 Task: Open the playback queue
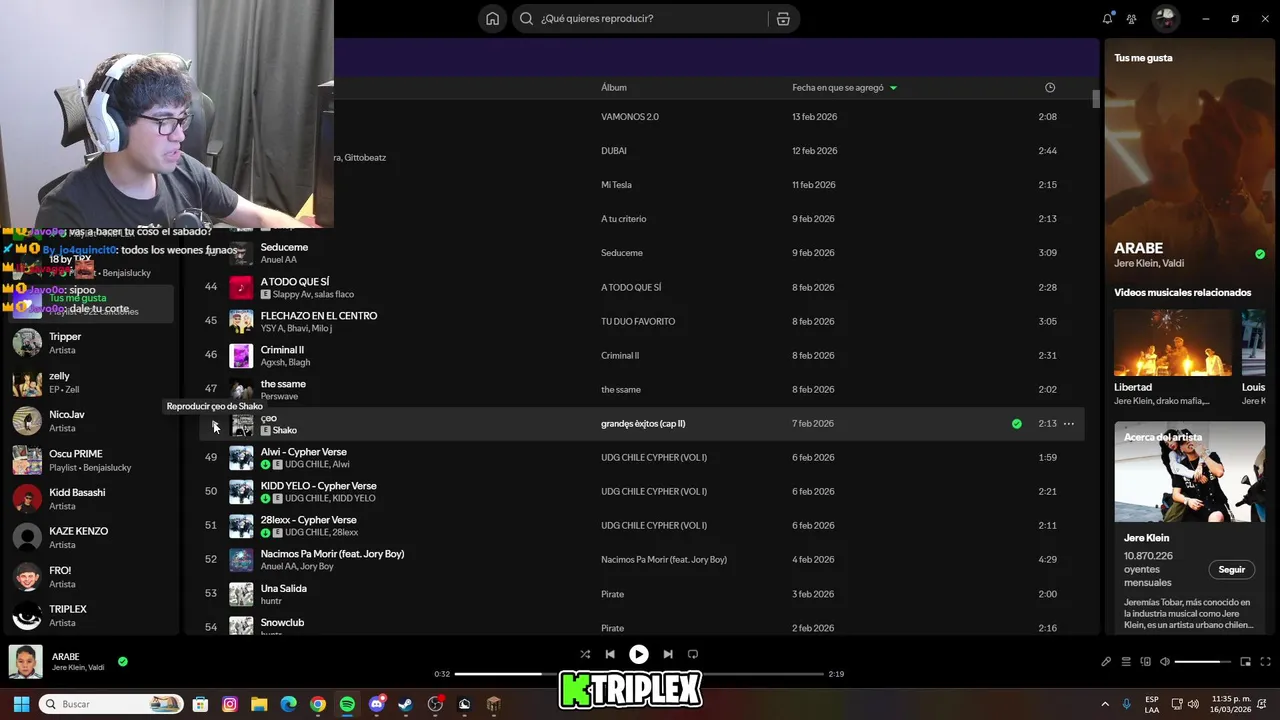(x=1126, y=661)
